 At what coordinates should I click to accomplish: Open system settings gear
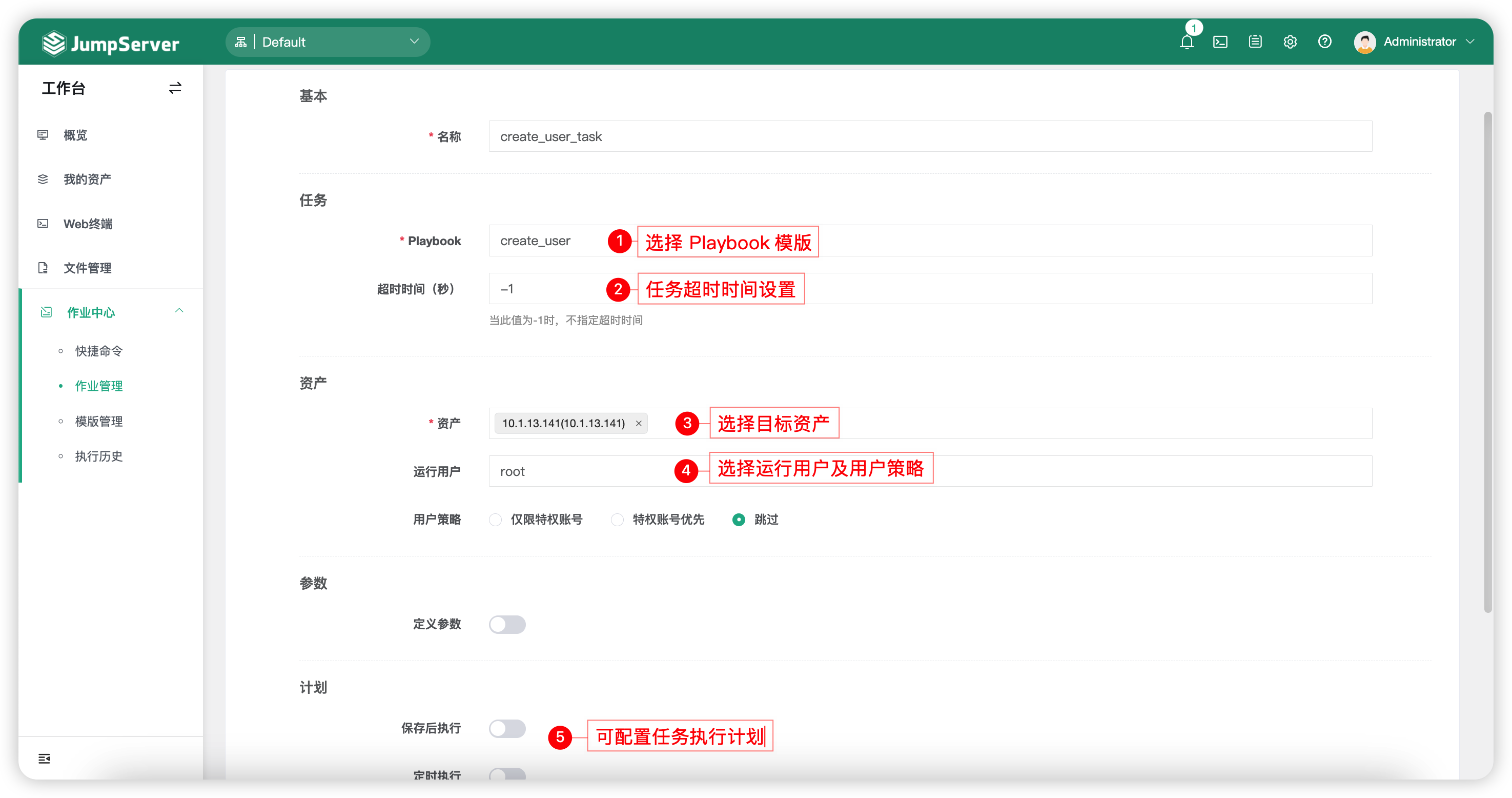[x=1290, y=42]
